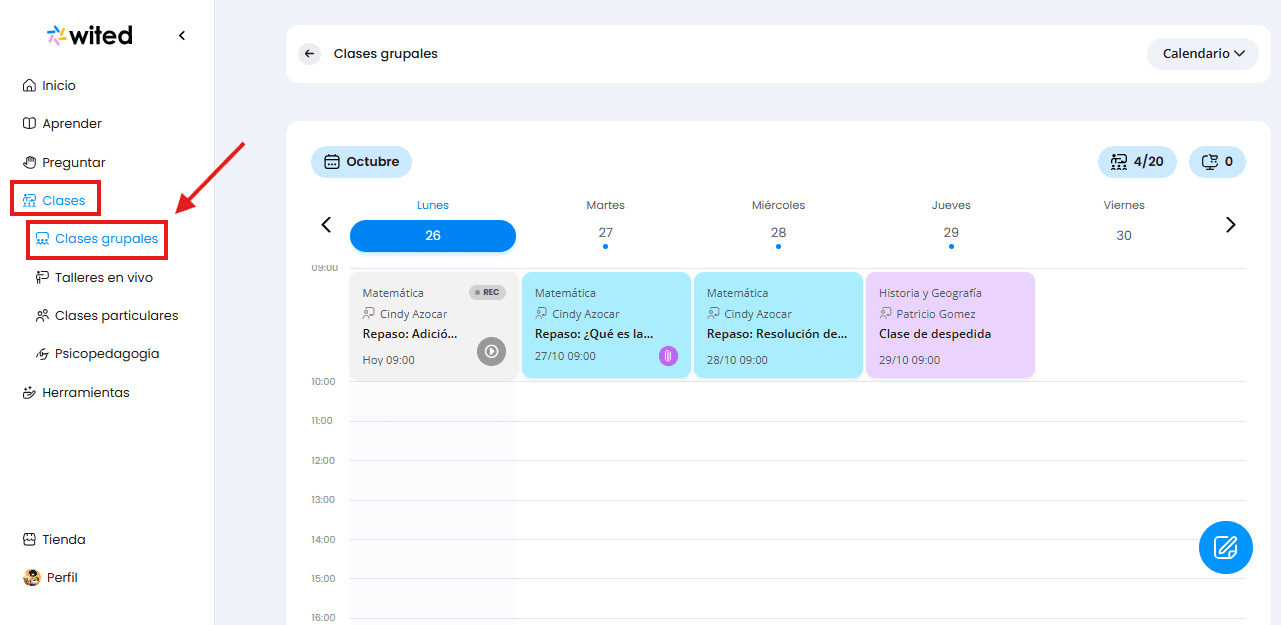This screenshot has width=1281, height=625.
Task: Open the Repaso: Adició... class card
Action: click(x=434, y=325)
